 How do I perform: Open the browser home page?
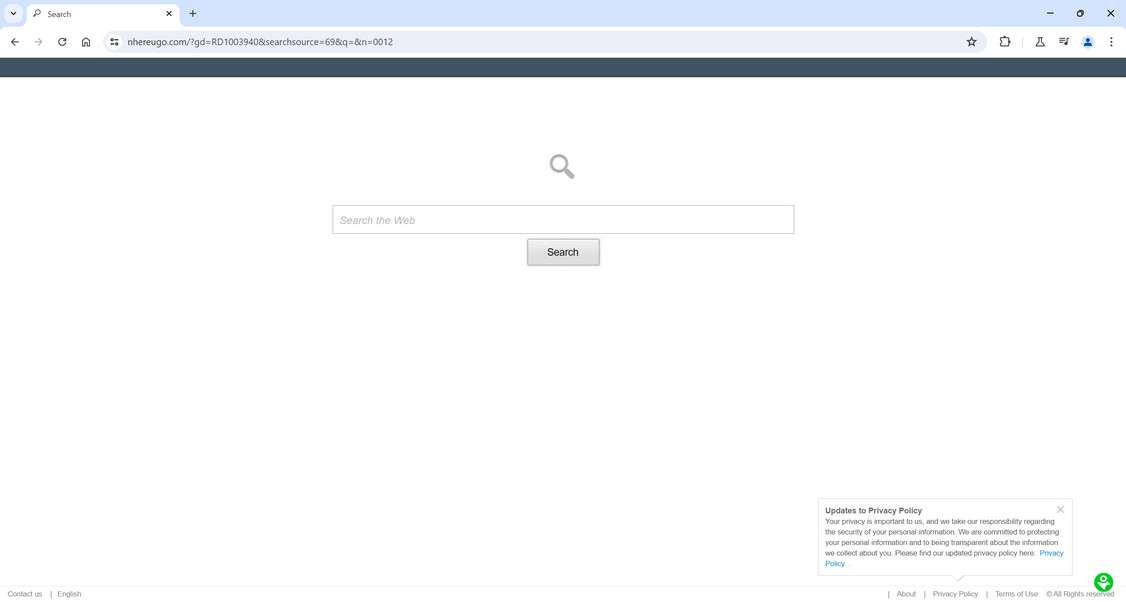click(85, 42)
